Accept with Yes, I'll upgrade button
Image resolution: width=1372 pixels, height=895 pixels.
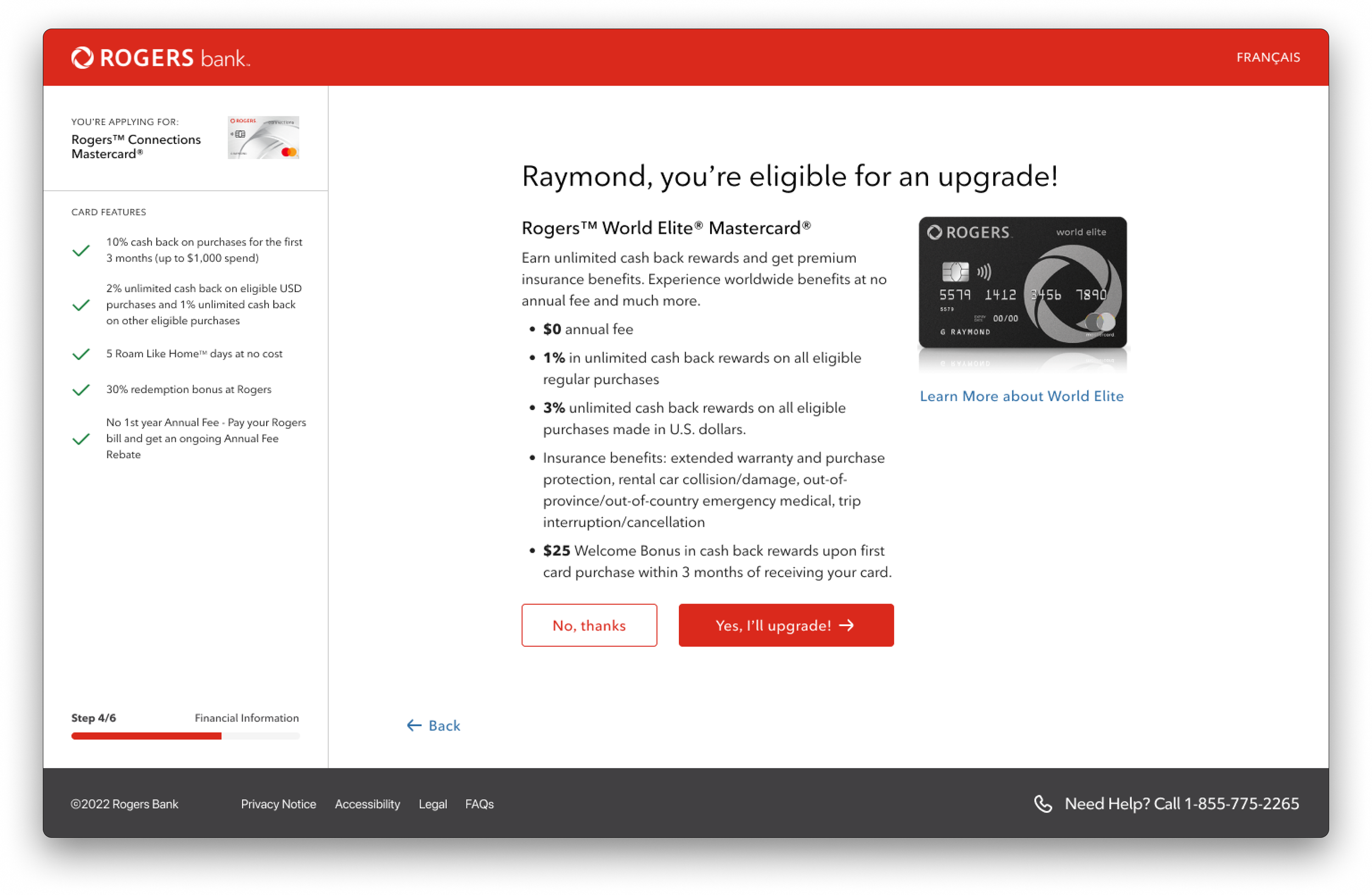click(786, 625)
